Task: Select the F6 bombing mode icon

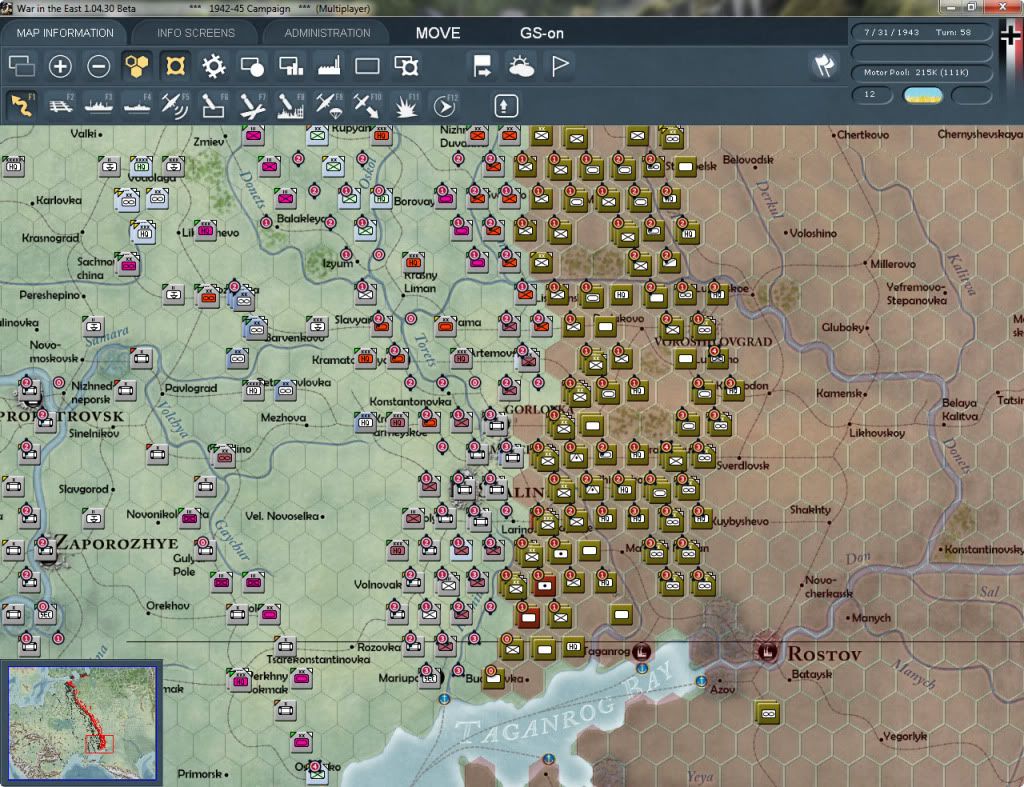Action: [214, 105]
